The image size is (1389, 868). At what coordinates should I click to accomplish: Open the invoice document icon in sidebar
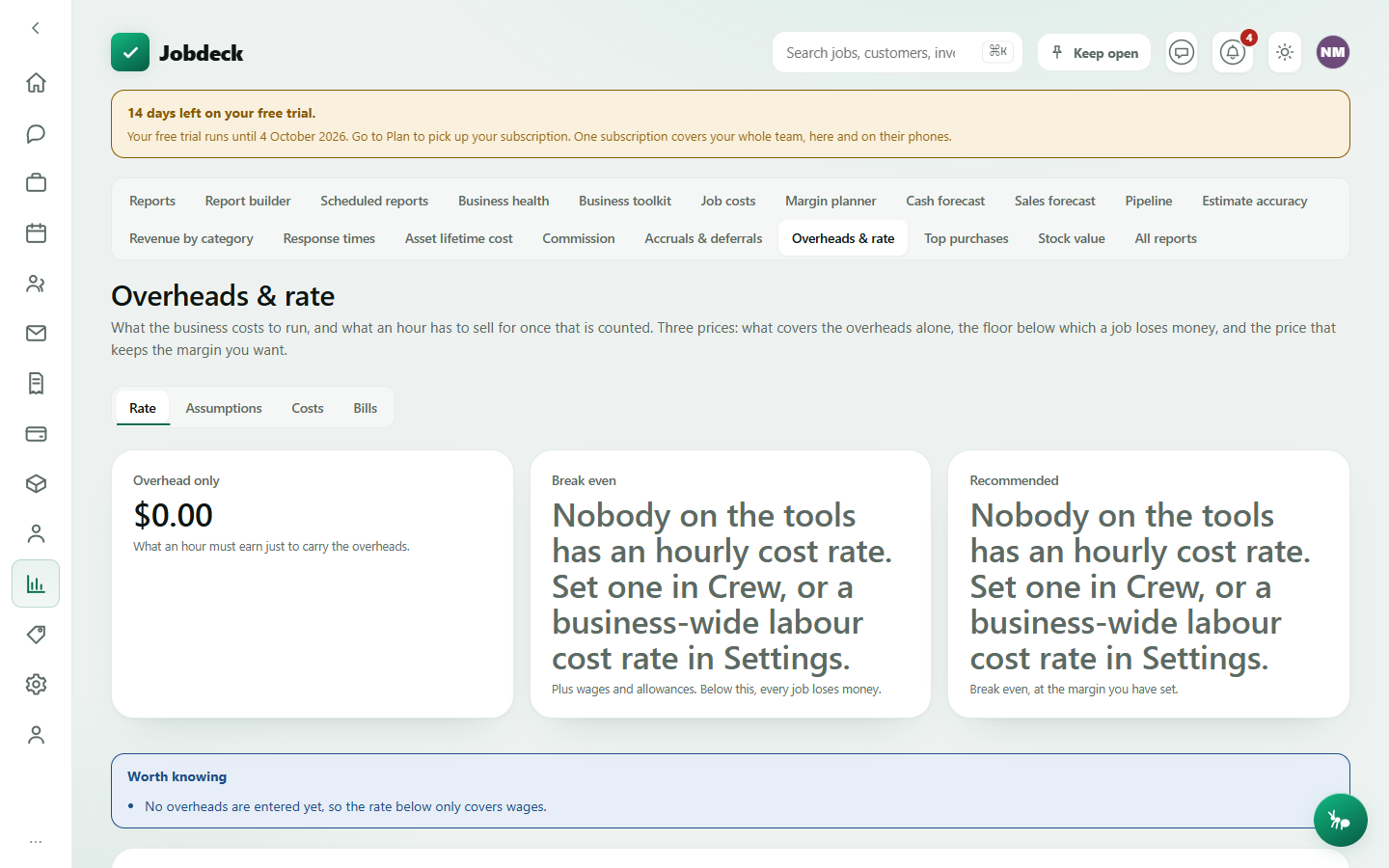[x=36, y=384]
